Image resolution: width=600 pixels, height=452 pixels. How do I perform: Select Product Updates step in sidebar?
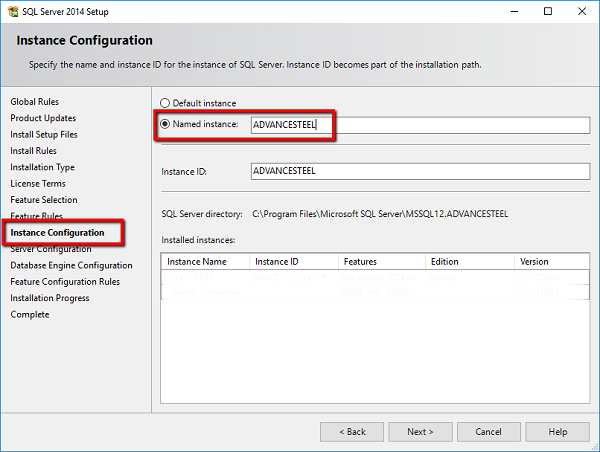click(43, 118)
